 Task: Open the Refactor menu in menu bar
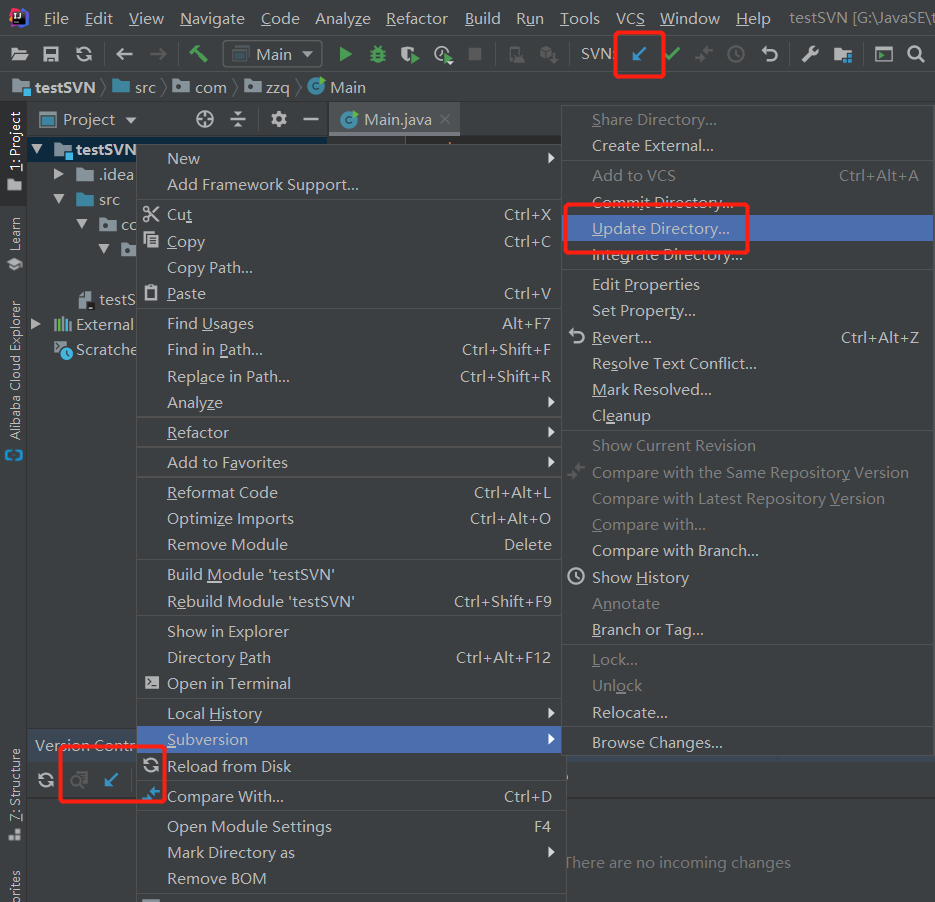(416, 18)
